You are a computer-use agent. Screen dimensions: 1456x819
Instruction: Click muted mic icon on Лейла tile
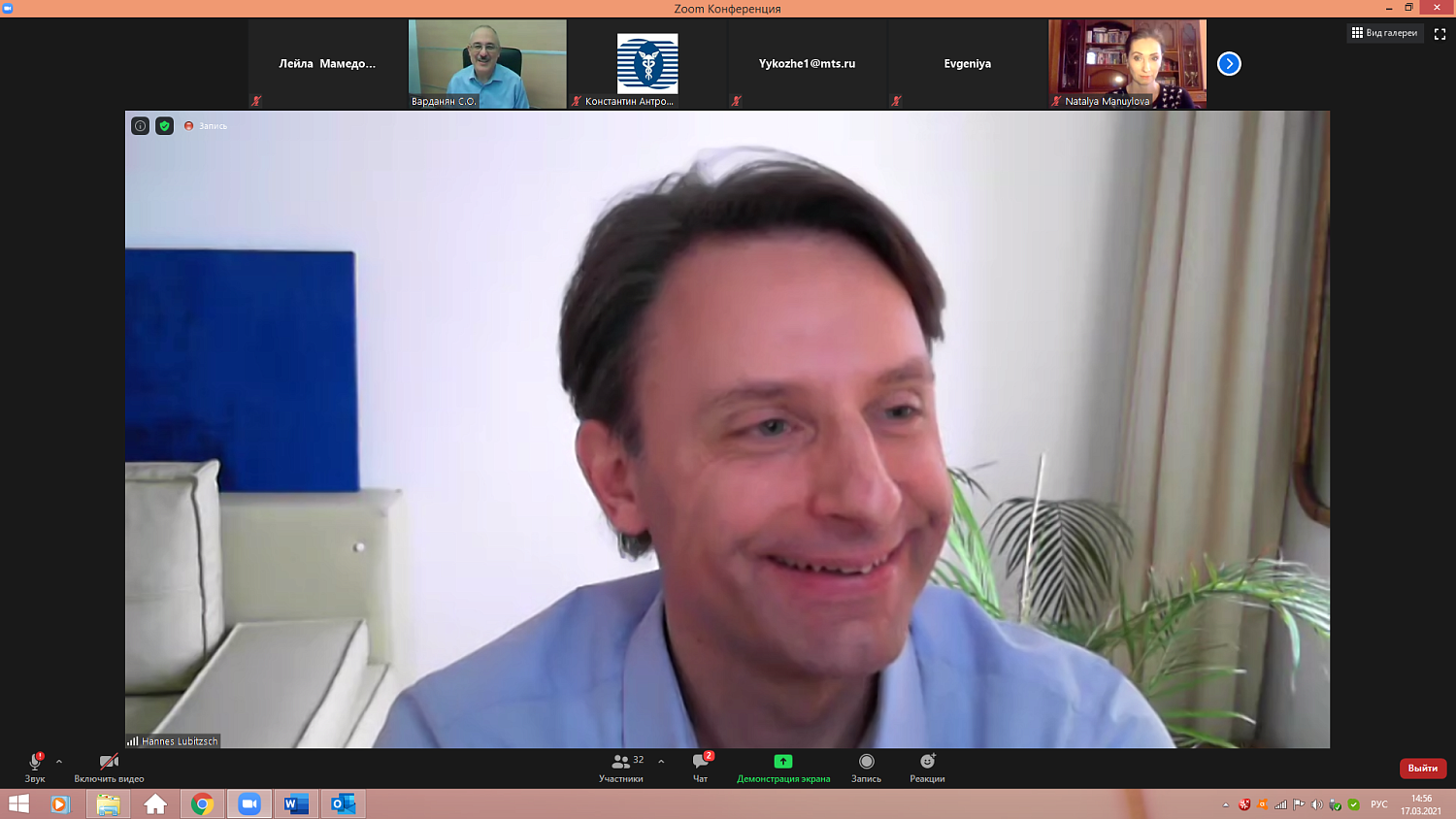(256, 101)
